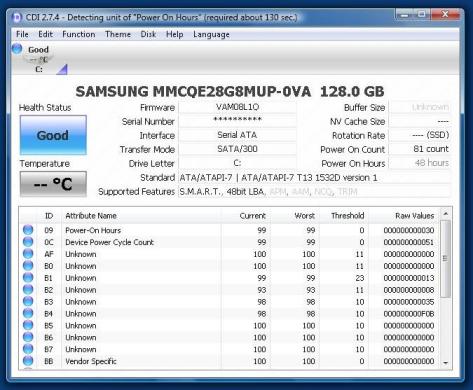Screen dimensions: 473x390
Task: Open the Edit menu
Action: pos(45,34)
